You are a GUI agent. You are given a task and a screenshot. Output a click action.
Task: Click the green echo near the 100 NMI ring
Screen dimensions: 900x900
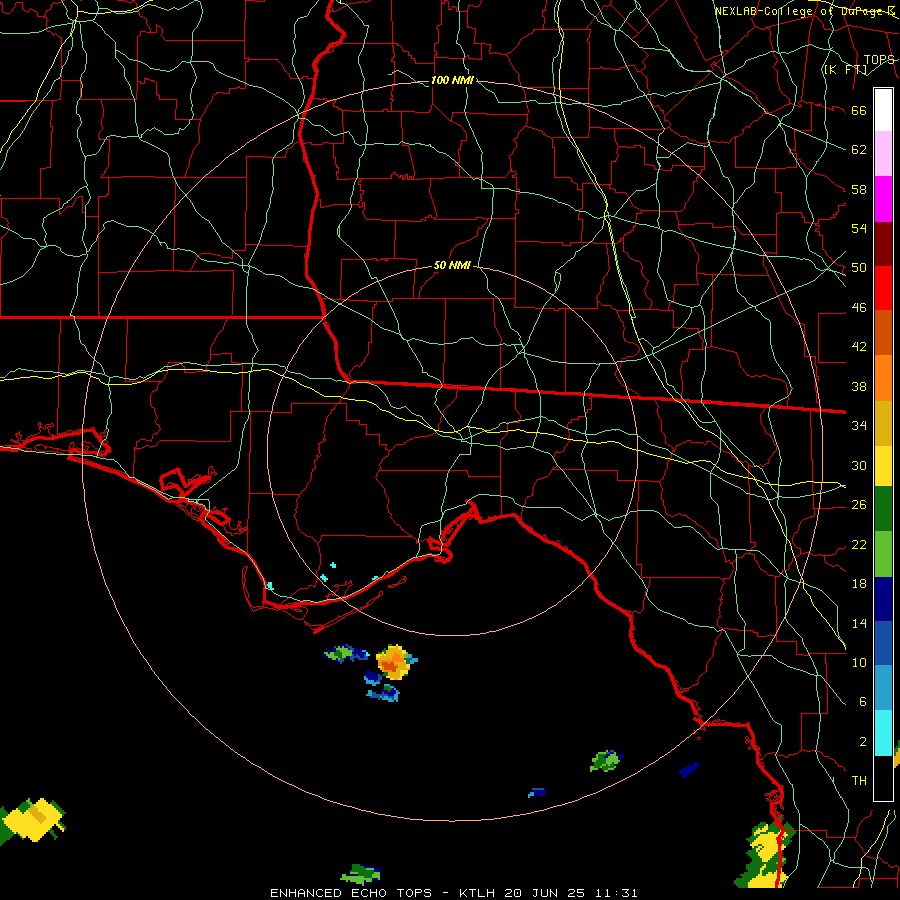(x=606, y=761)
